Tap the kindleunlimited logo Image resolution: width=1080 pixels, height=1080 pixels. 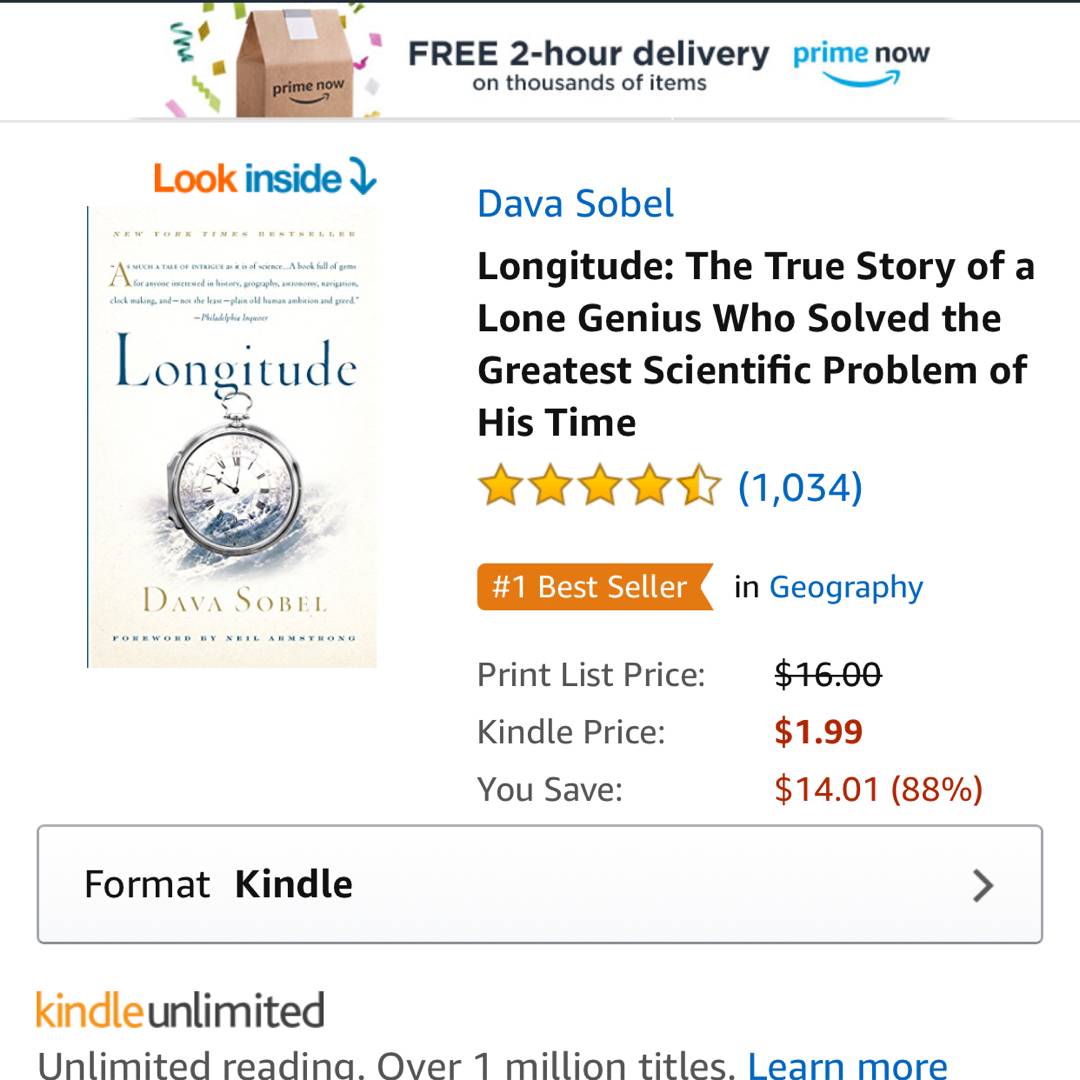[x=180, y=1010]
